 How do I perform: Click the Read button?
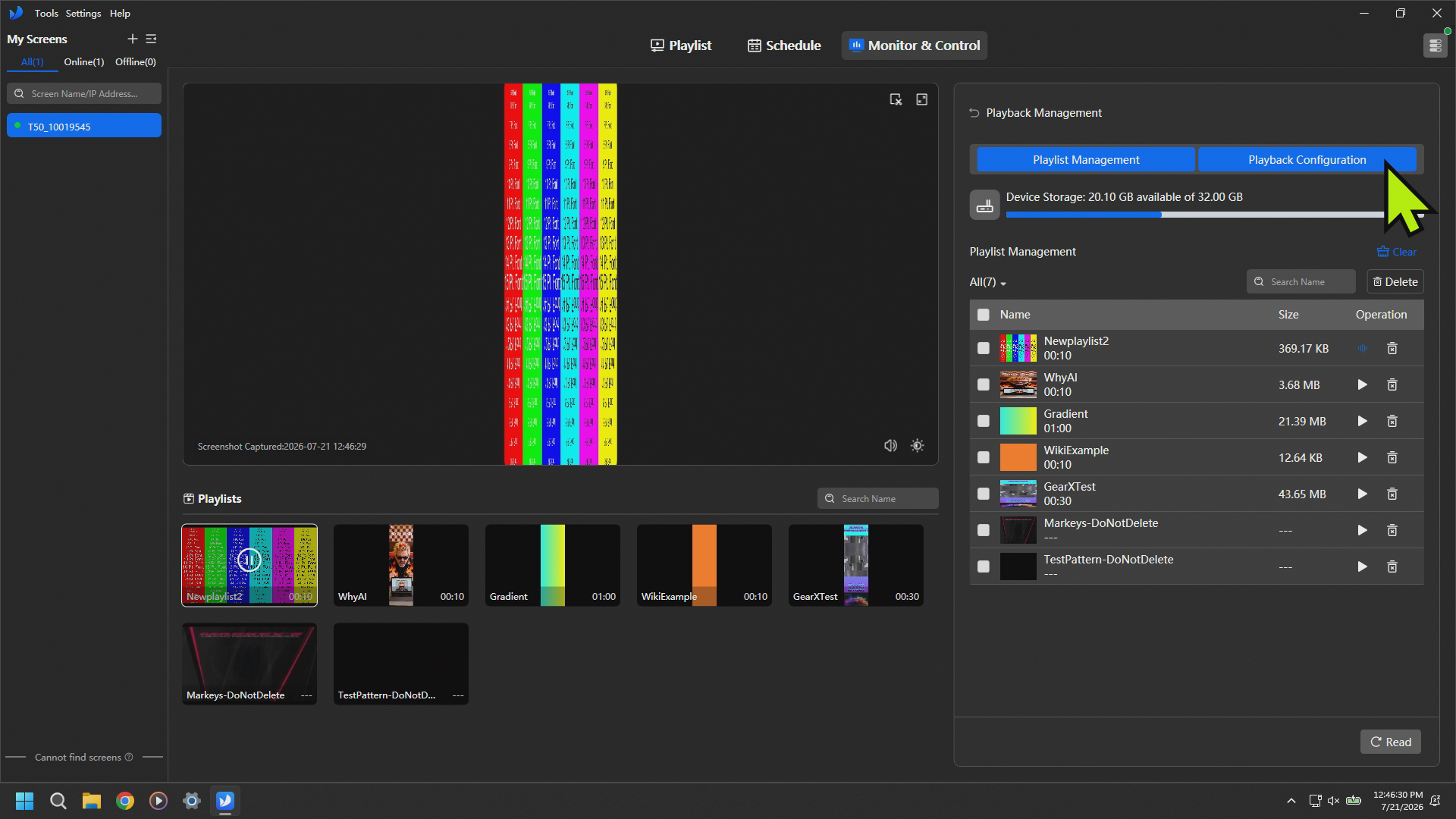[1390, 742]
